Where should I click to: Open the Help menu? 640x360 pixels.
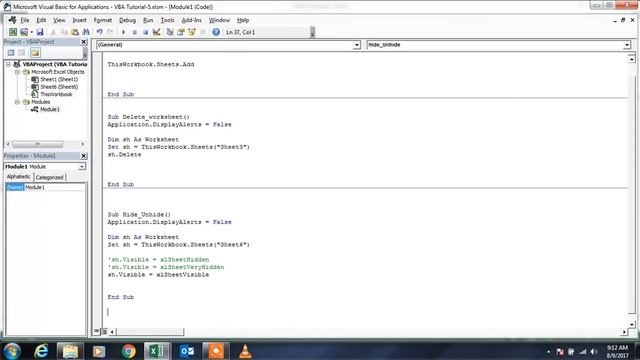[x=243, y=20]
